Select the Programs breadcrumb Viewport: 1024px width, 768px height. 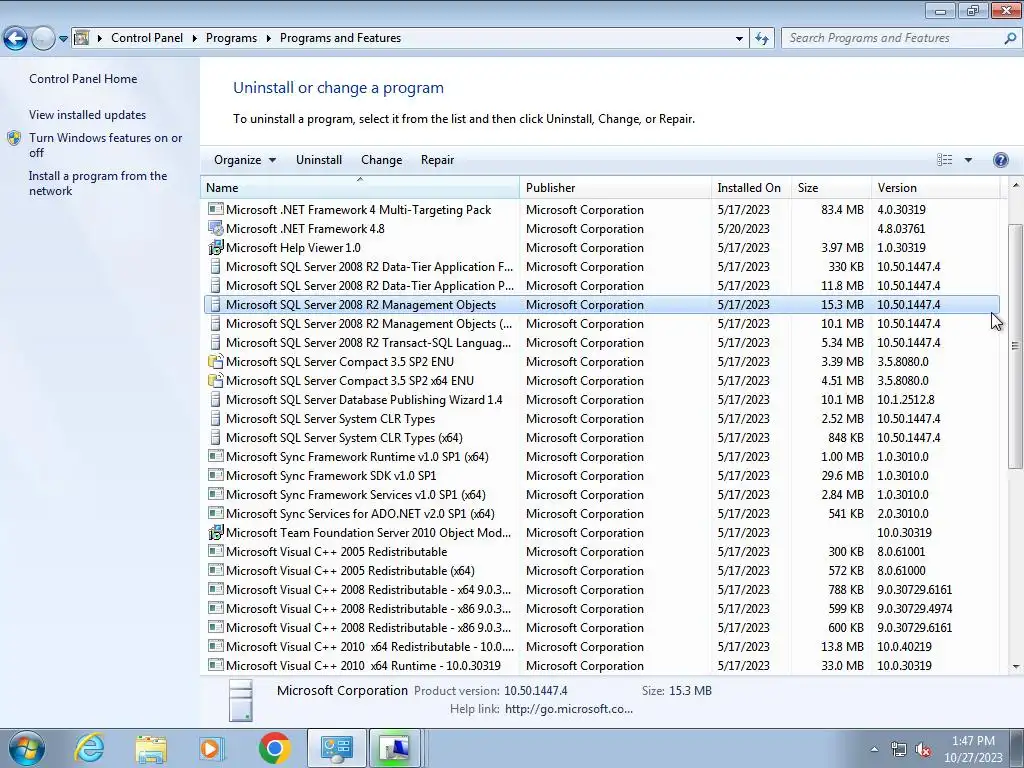click(x=231, y=38)
